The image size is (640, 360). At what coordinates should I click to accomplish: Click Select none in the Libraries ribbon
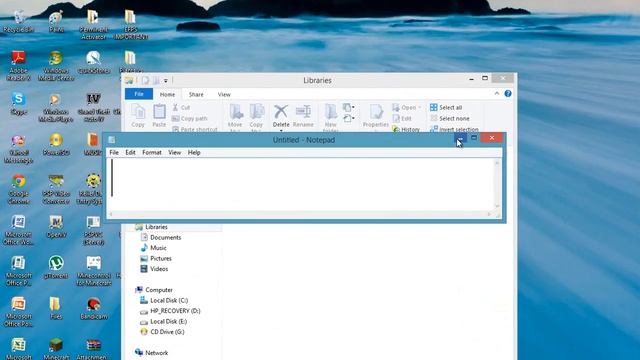[x=449, y=118]
